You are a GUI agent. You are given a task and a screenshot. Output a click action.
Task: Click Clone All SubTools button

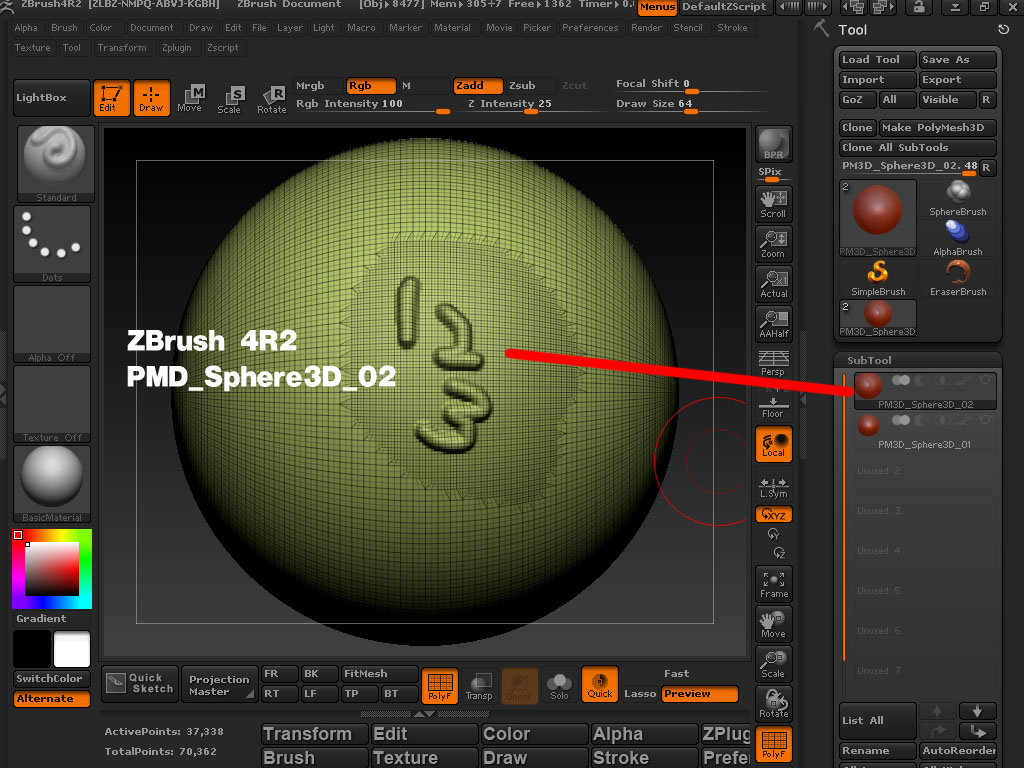pos(918,148)
